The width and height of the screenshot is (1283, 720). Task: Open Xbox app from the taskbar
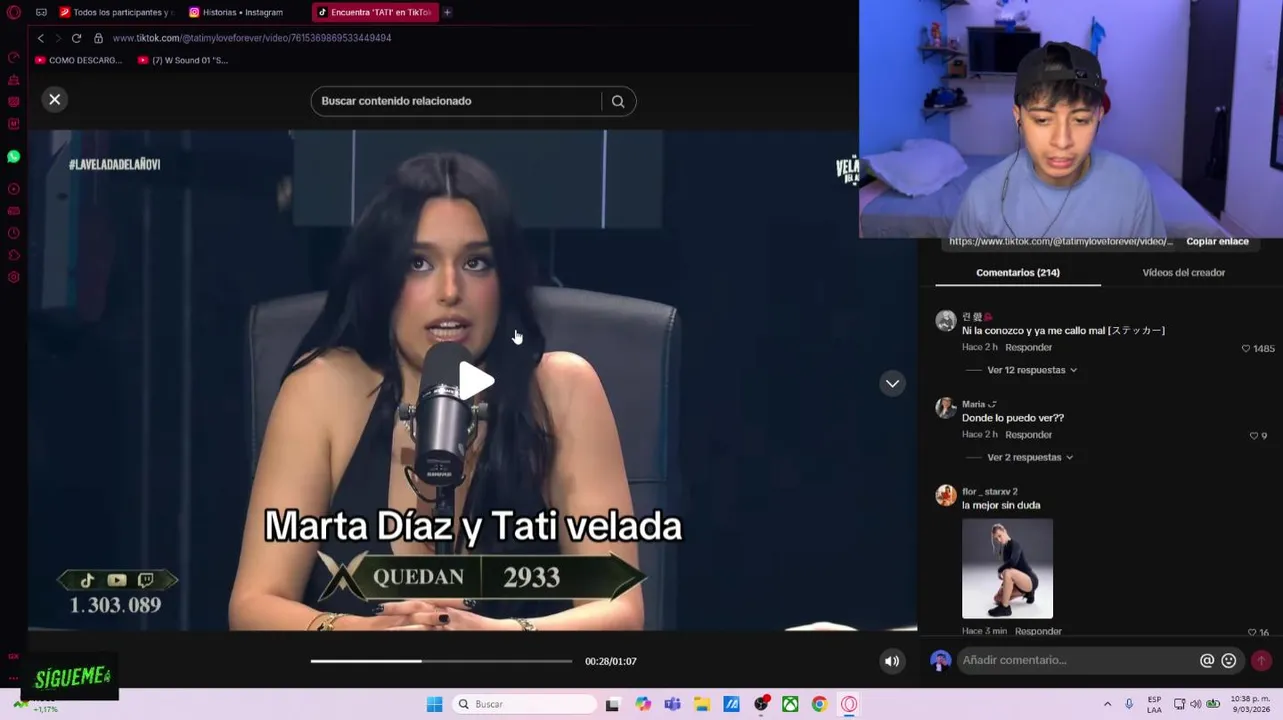coord(790,704)
